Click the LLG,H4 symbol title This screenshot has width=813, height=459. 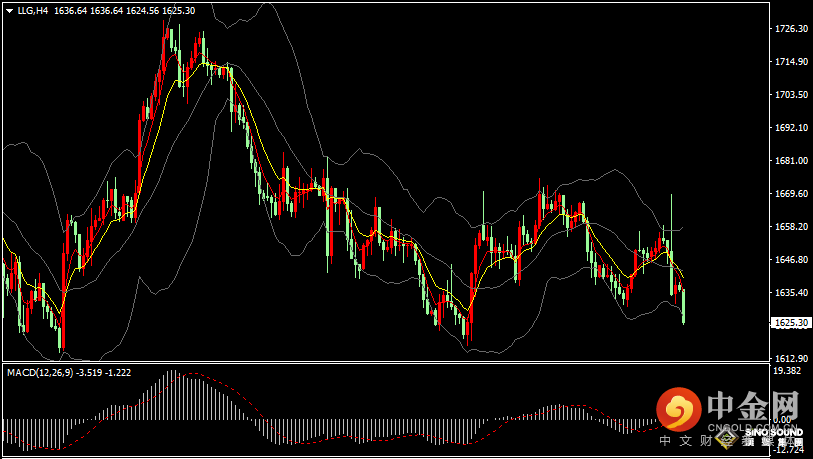pos(33,11)
